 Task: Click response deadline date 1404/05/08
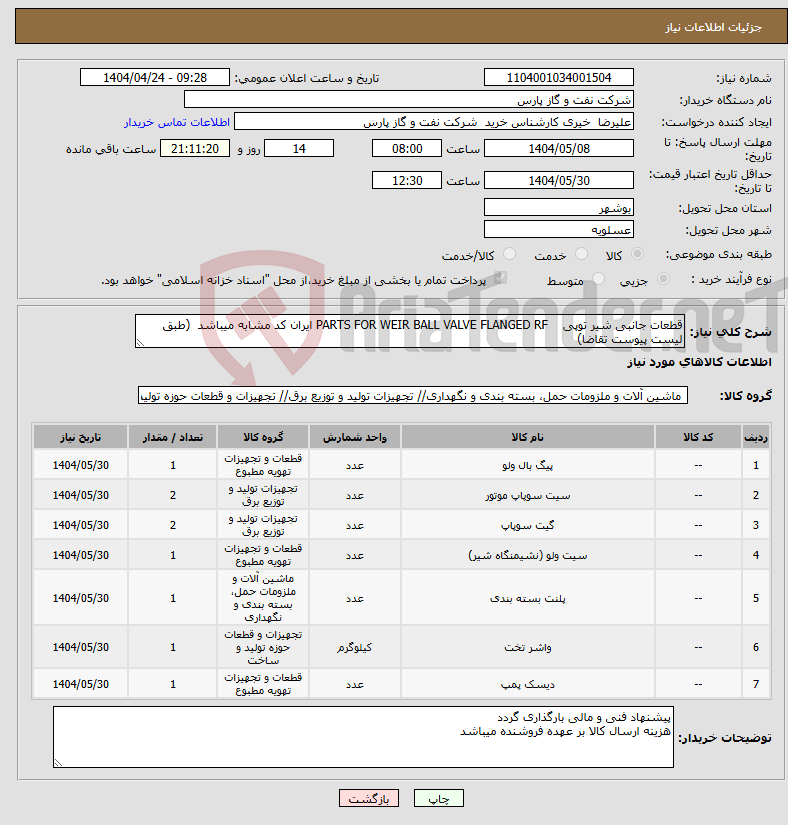559,148
